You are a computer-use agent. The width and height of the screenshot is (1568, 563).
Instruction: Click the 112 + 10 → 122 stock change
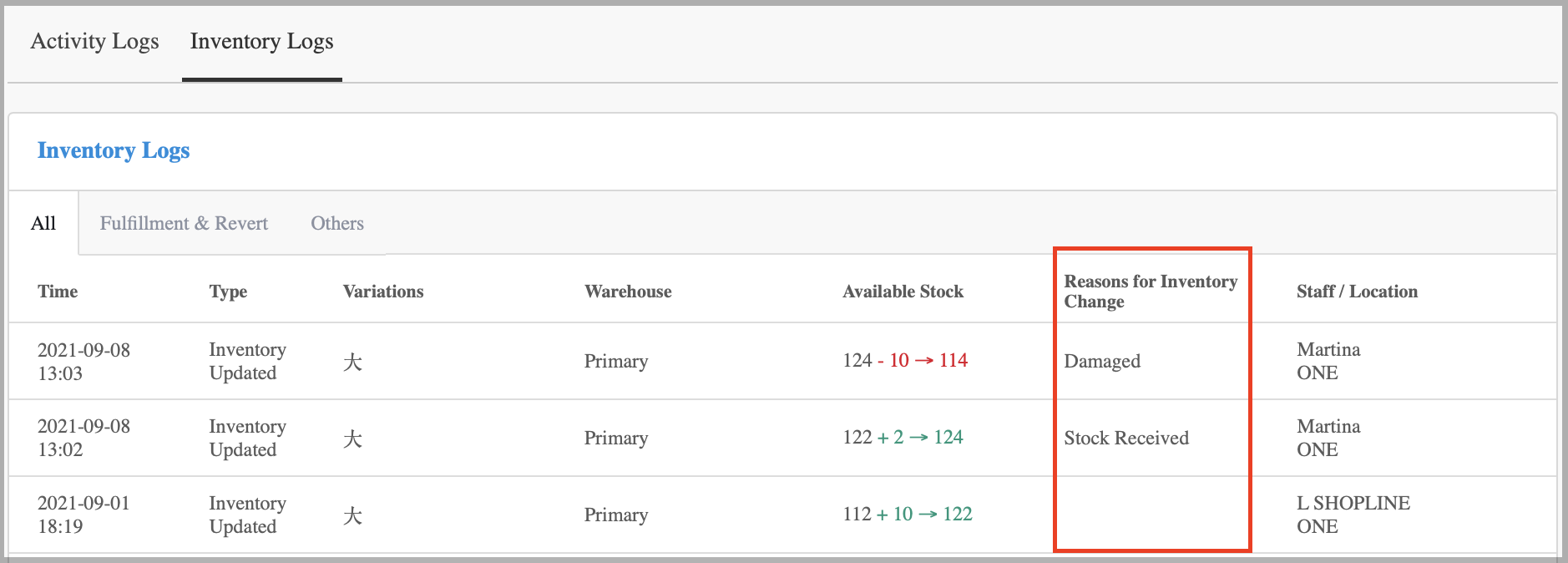908,515
